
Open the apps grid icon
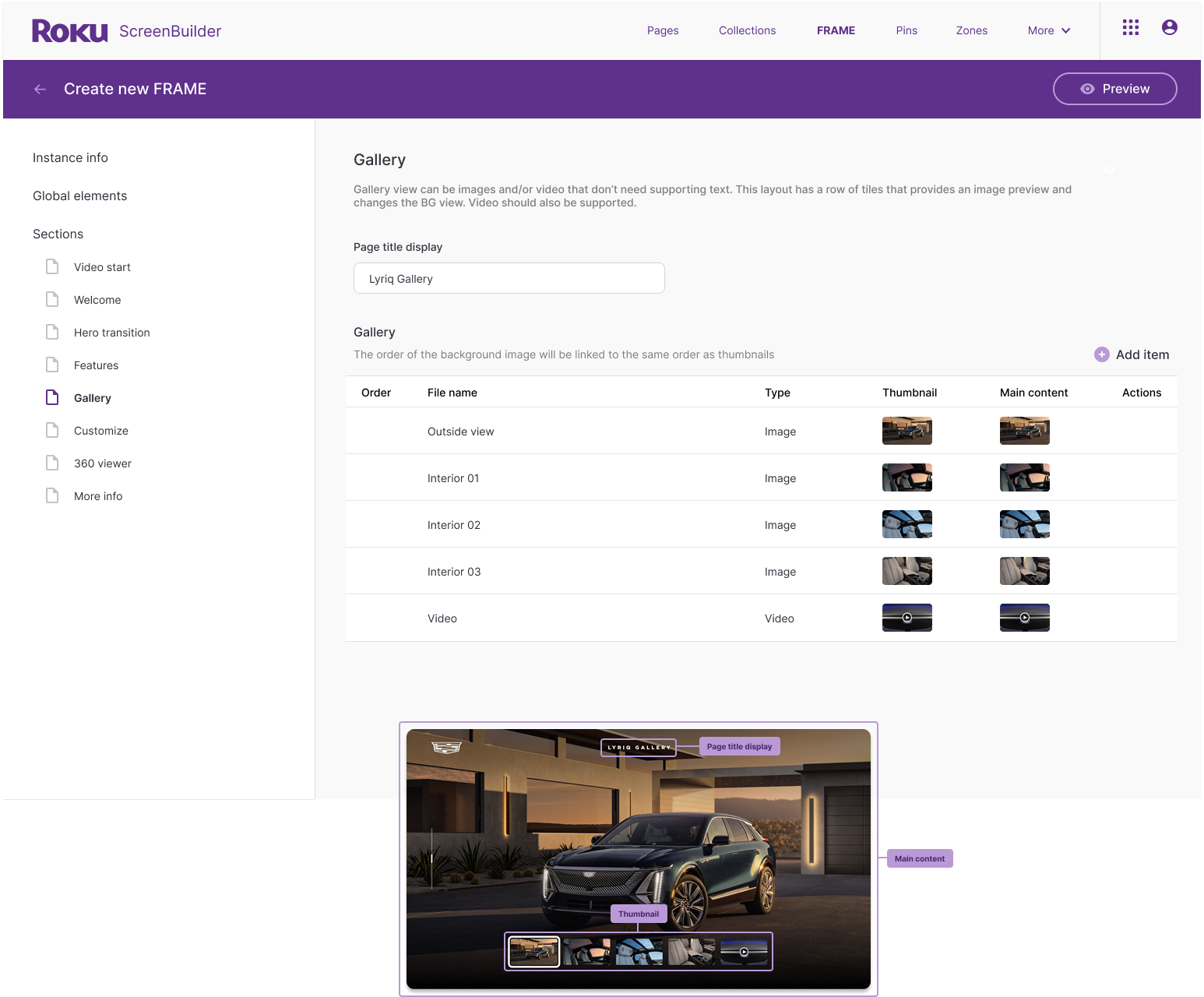(x=1131, y=28)
